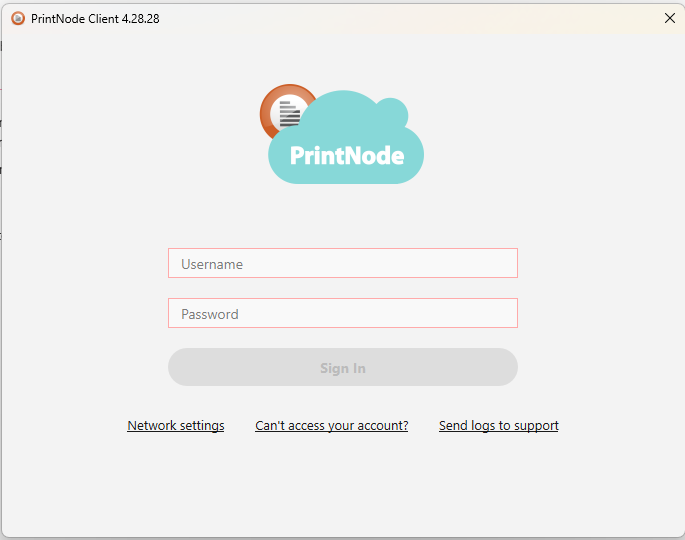Click the PrintNode Client 4.28.28 window title

[95, 18]
